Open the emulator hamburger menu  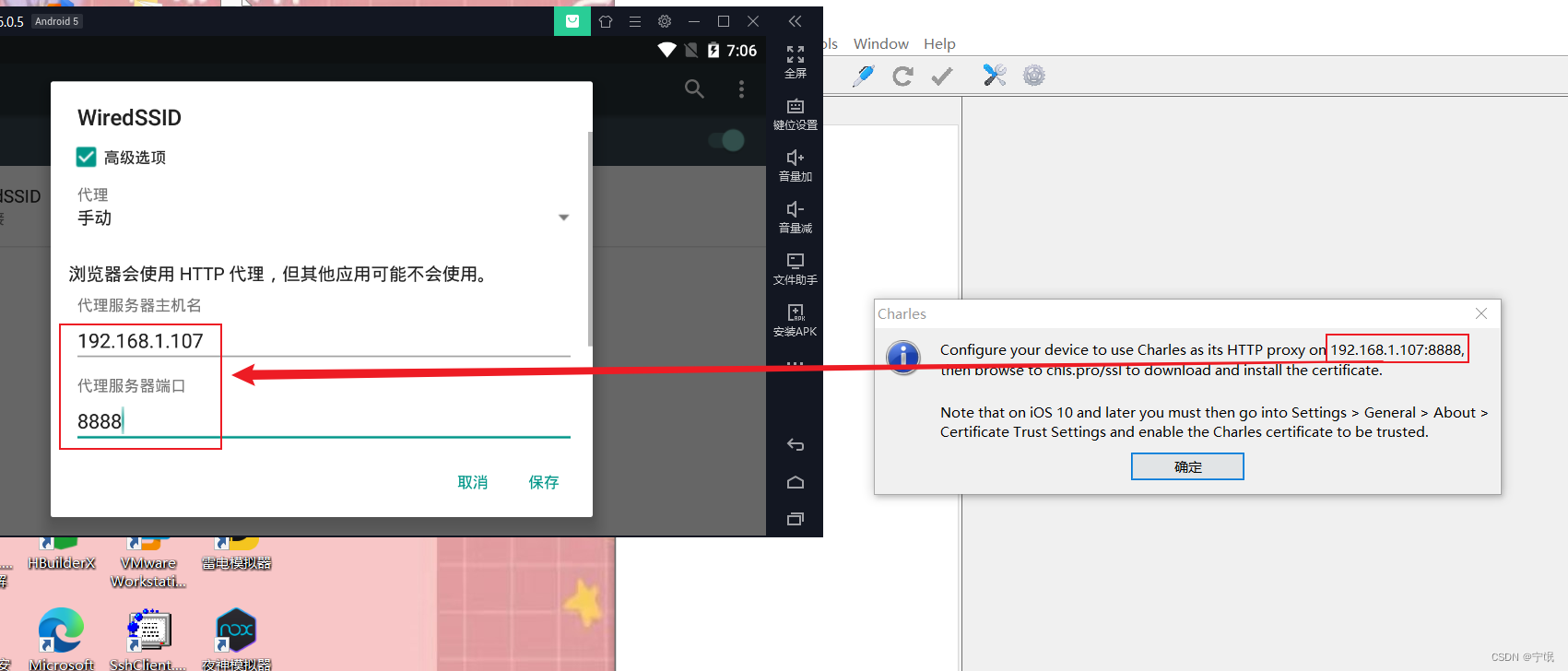[635, 21]
